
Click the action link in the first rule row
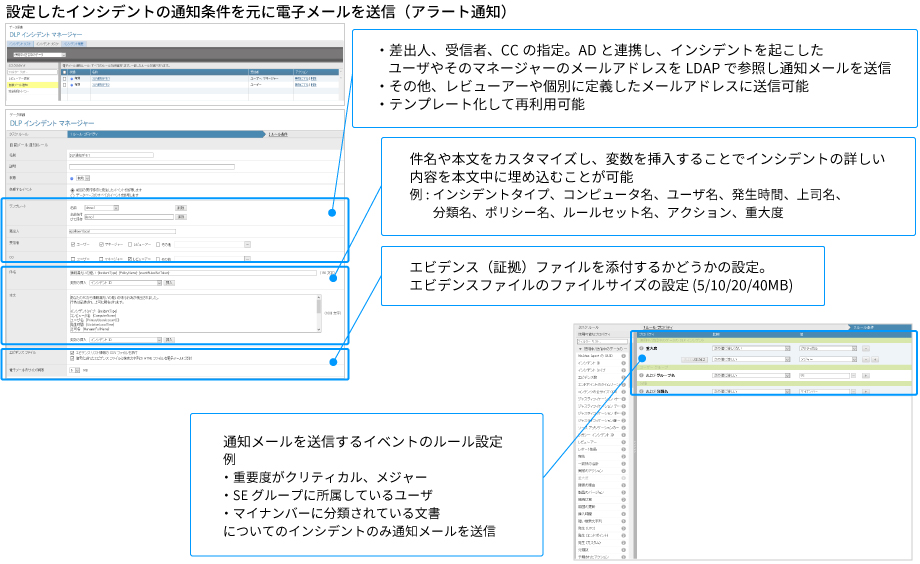(x=301, y=79)
